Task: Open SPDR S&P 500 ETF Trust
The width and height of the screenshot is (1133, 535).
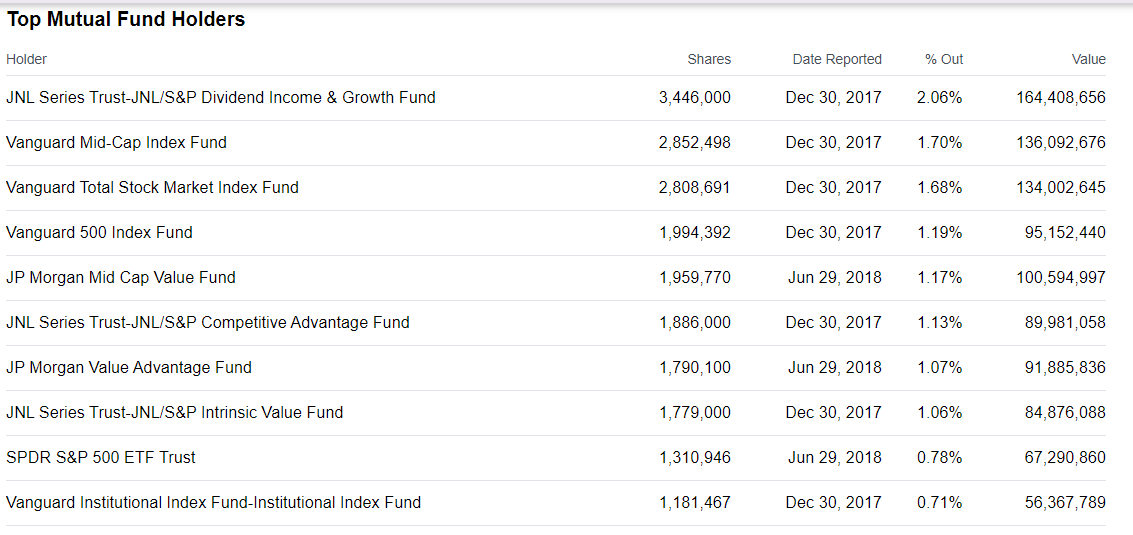Action: click(101, 458)
